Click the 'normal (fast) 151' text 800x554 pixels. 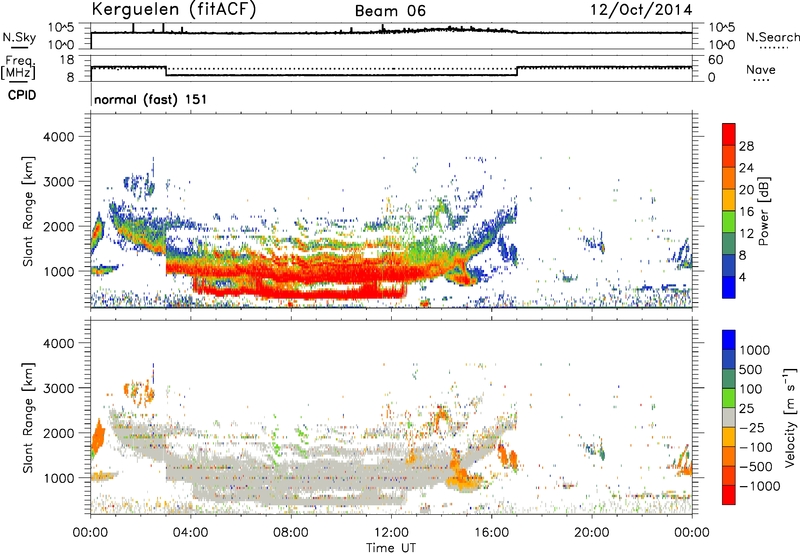(151, 99)
